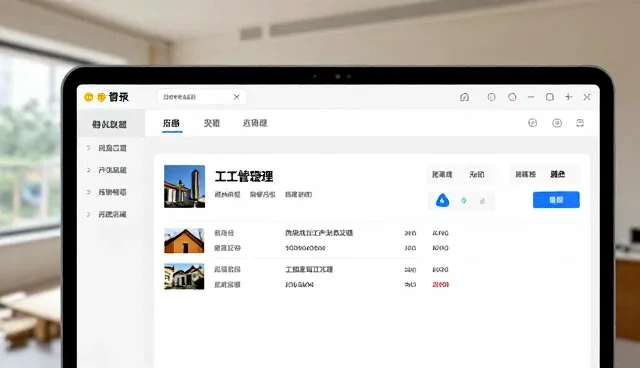Click the calendar-like icon right of tabs

click(580, 123)
